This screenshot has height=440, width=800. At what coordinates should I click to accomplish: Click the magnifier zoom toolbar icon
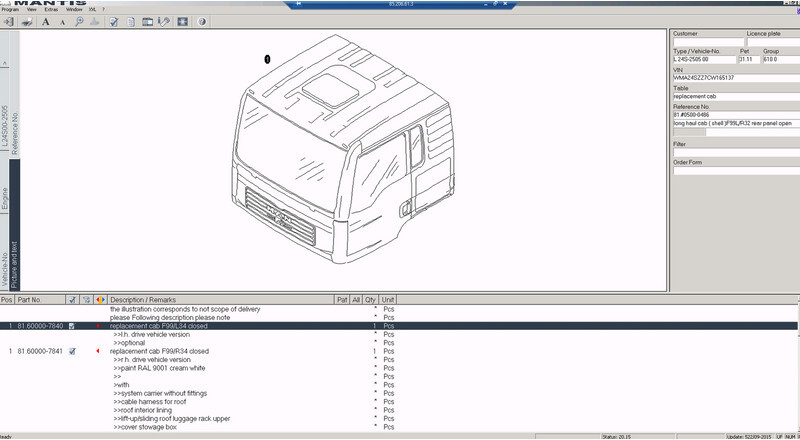point(79,22)
